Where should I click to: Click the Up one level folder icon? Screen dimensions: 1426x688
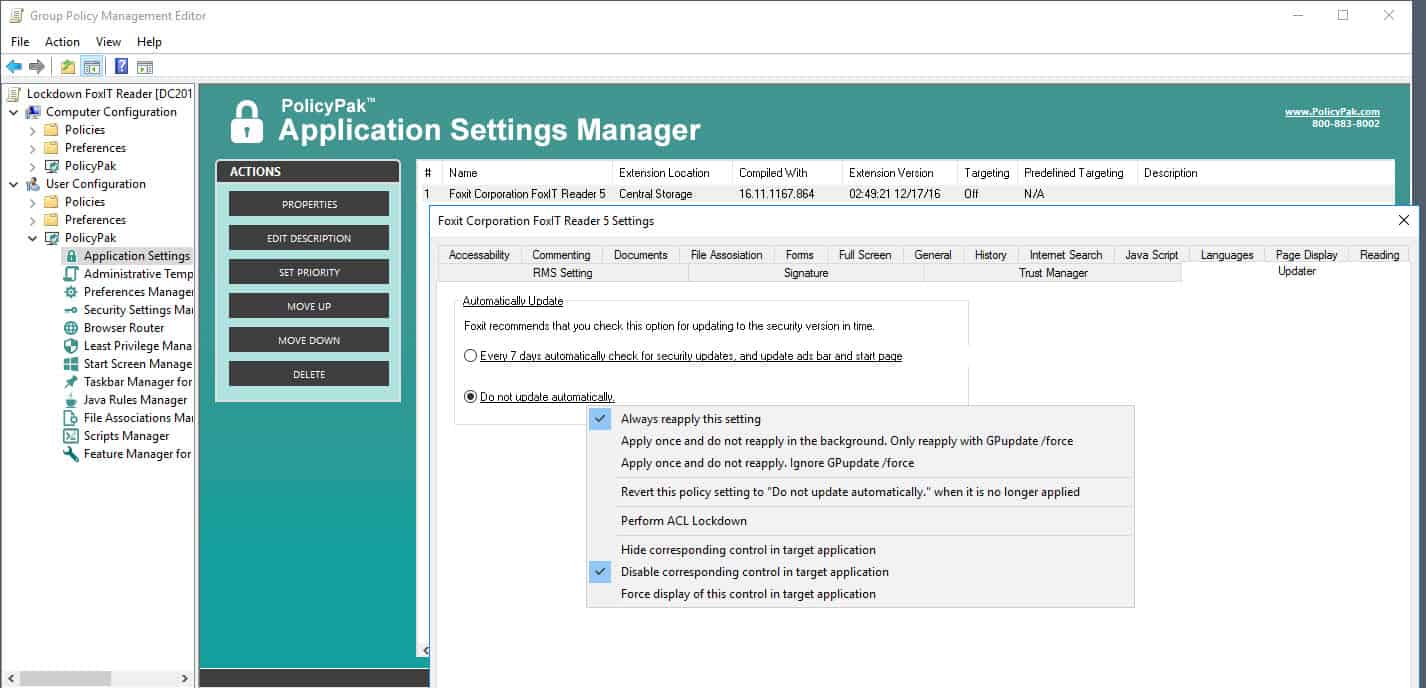[x=68, y=67]
